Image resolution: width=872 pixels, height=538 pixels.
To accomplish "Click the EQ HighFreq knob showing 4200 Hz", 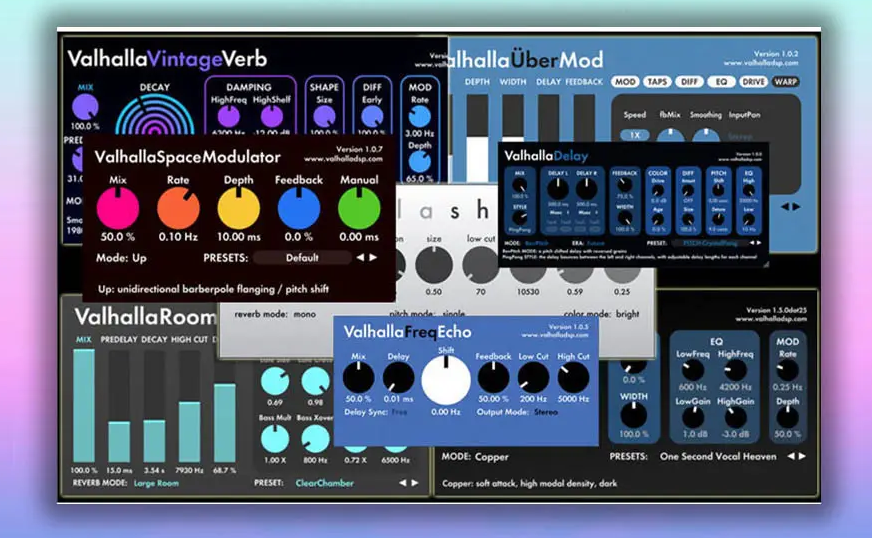I will coord(735,370).
